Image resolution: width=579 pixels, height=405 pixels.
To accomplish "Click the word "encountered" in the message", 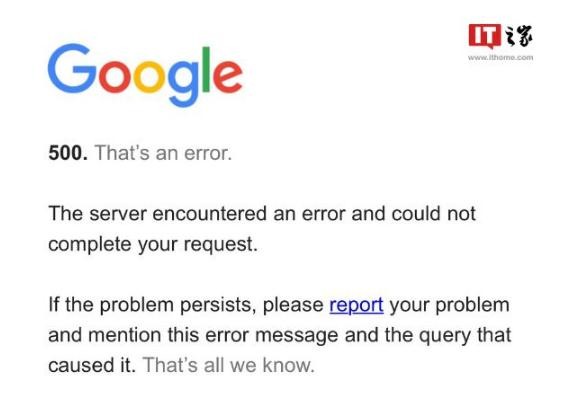I will [209, 213].
